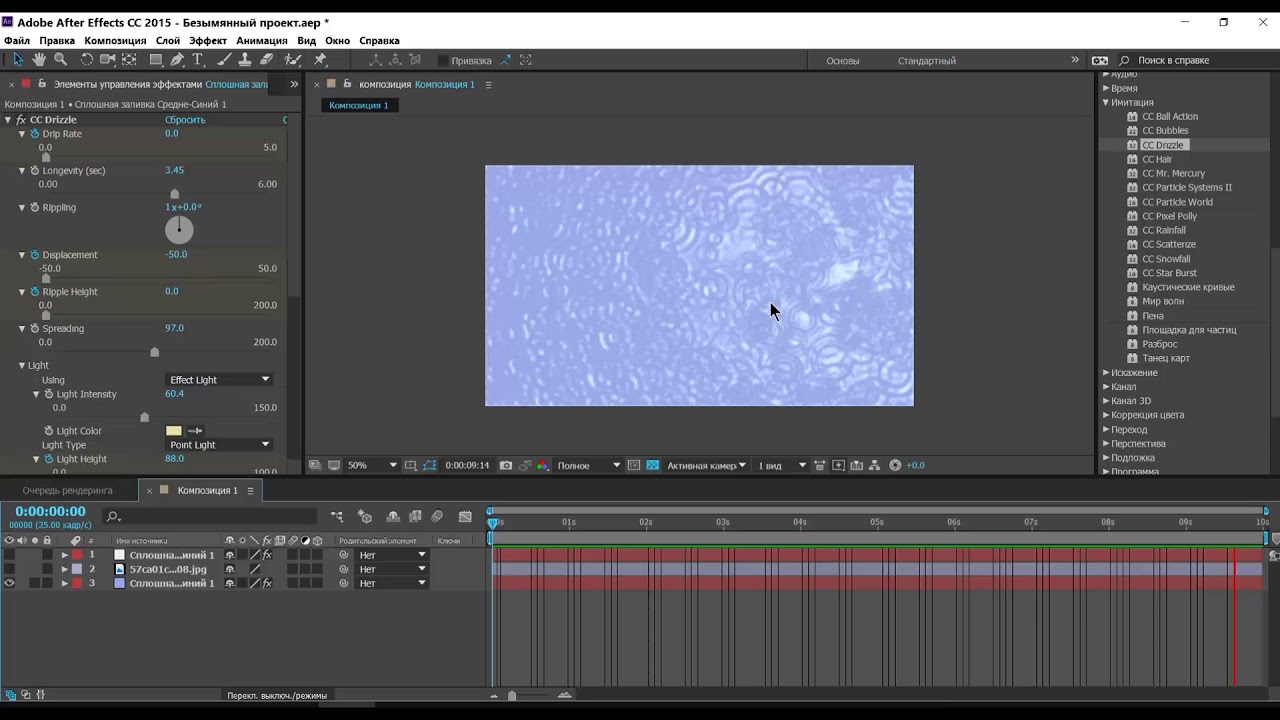This screenshot has height=720, width=1280.
Task: Toggle Displacement stopwatch keyframing
Action: pyautogui.click(x=35, y=255)
